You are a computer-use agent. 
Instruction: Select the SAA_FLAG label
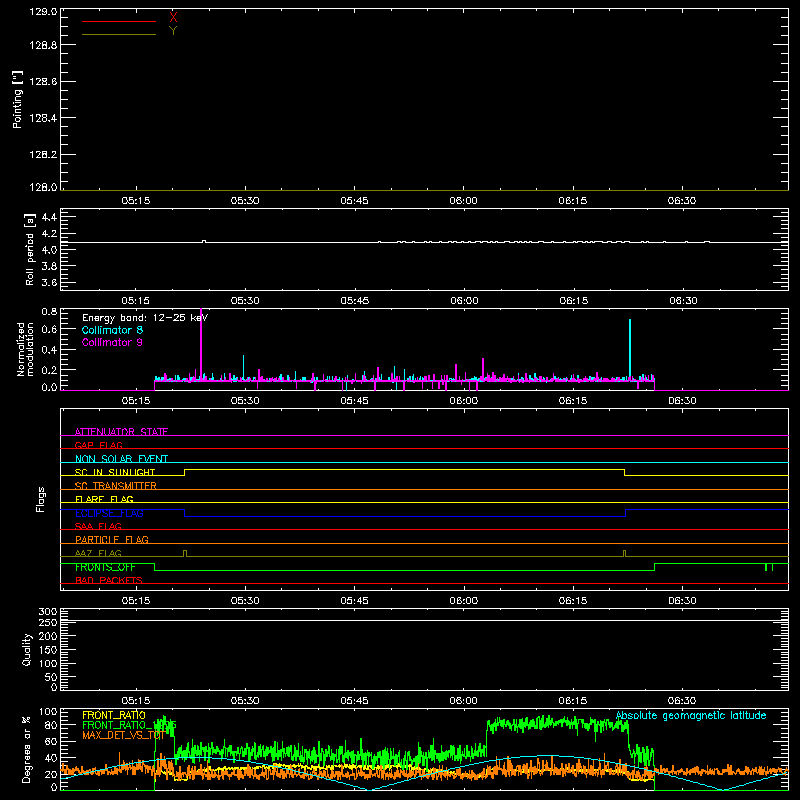pyautogui.click(x=98, y=526)
